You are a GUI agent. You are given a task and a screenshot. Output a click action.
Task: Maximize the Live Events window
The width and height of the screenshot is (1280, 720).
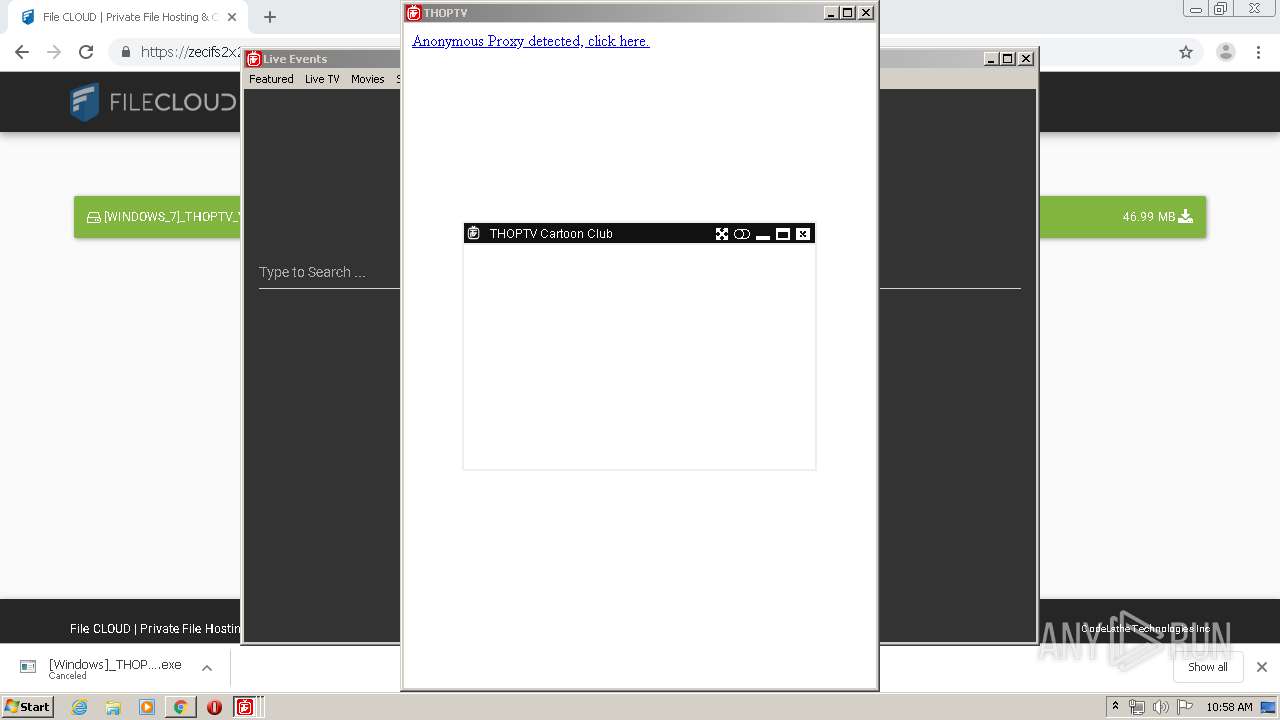1008,59
